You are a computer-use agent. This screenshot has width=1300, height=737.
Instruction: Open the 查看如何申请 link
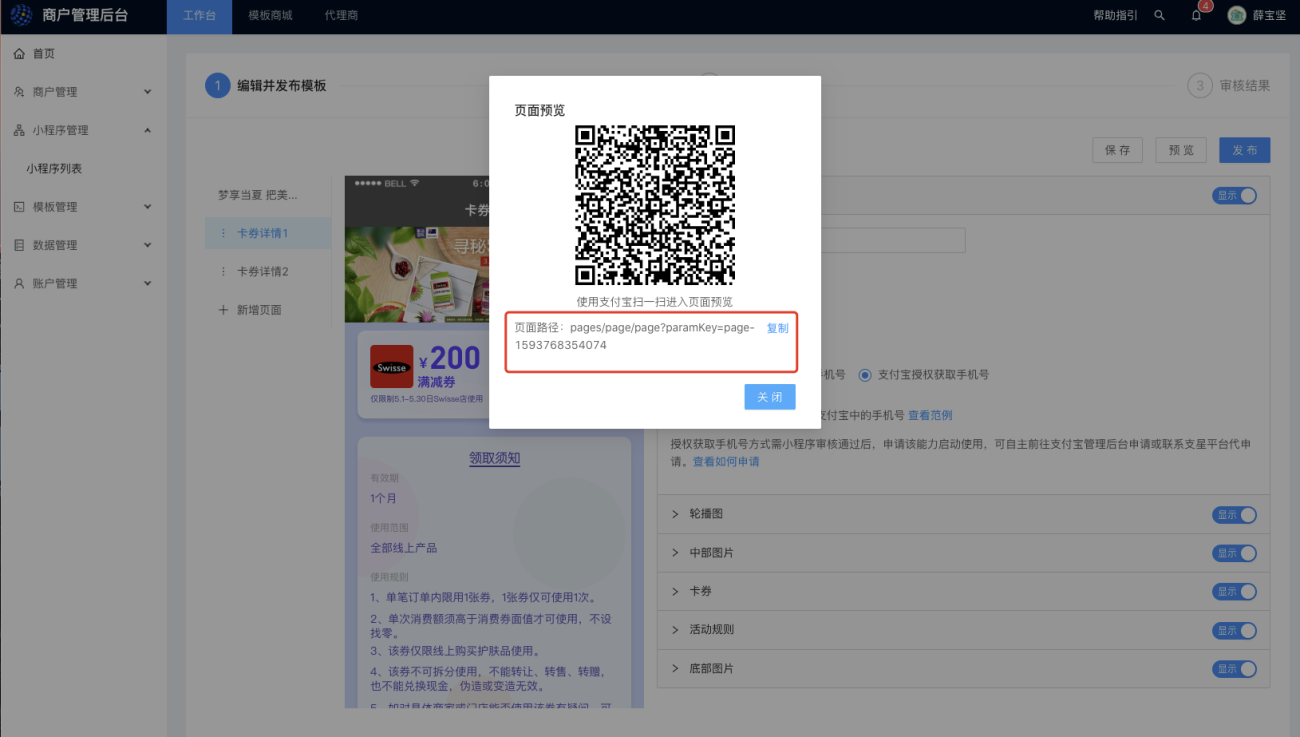coord(726,462)
